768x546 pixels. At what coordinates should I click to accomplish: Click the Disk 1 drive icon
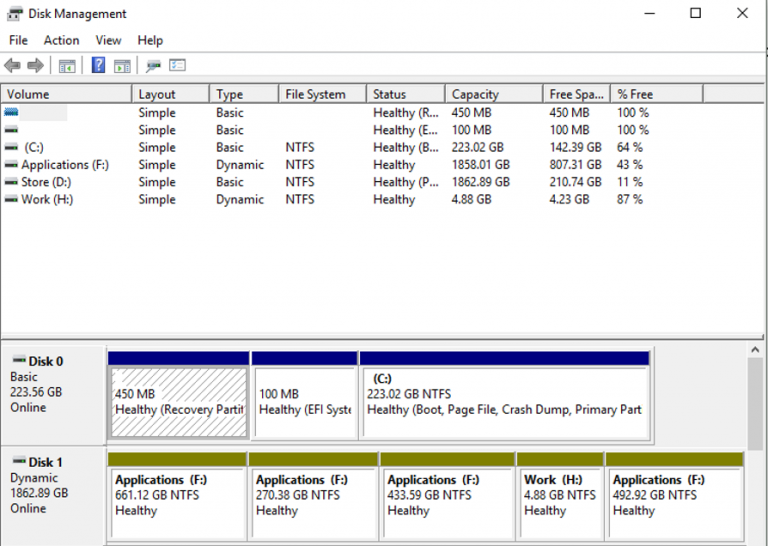pos(19,461)
